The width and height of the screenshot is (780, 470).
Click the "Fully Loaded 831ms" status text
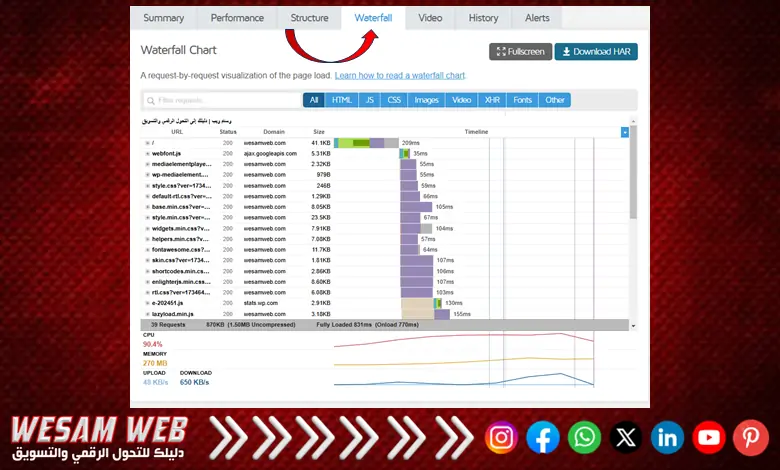344,325
